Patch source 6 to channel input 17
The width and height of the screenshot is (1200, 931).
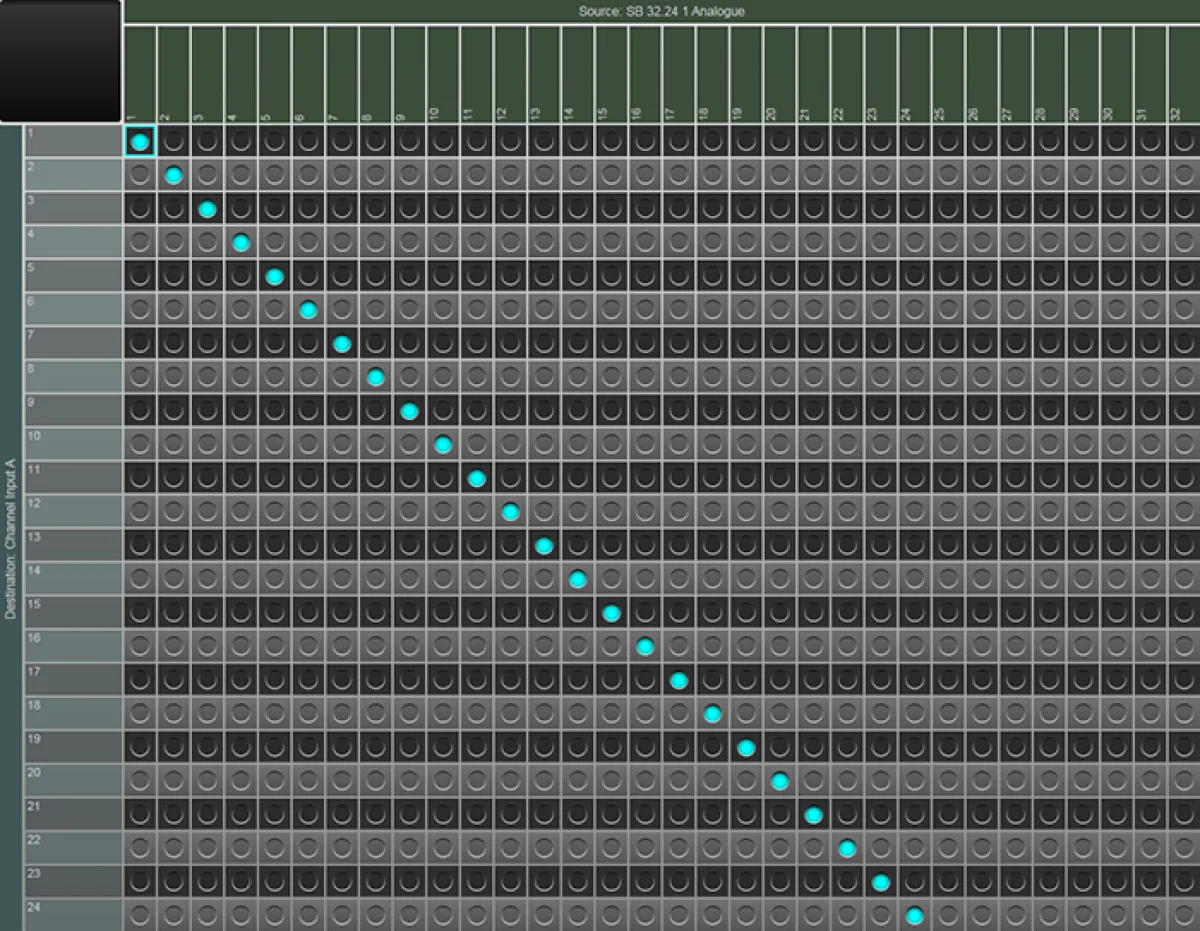308,681
